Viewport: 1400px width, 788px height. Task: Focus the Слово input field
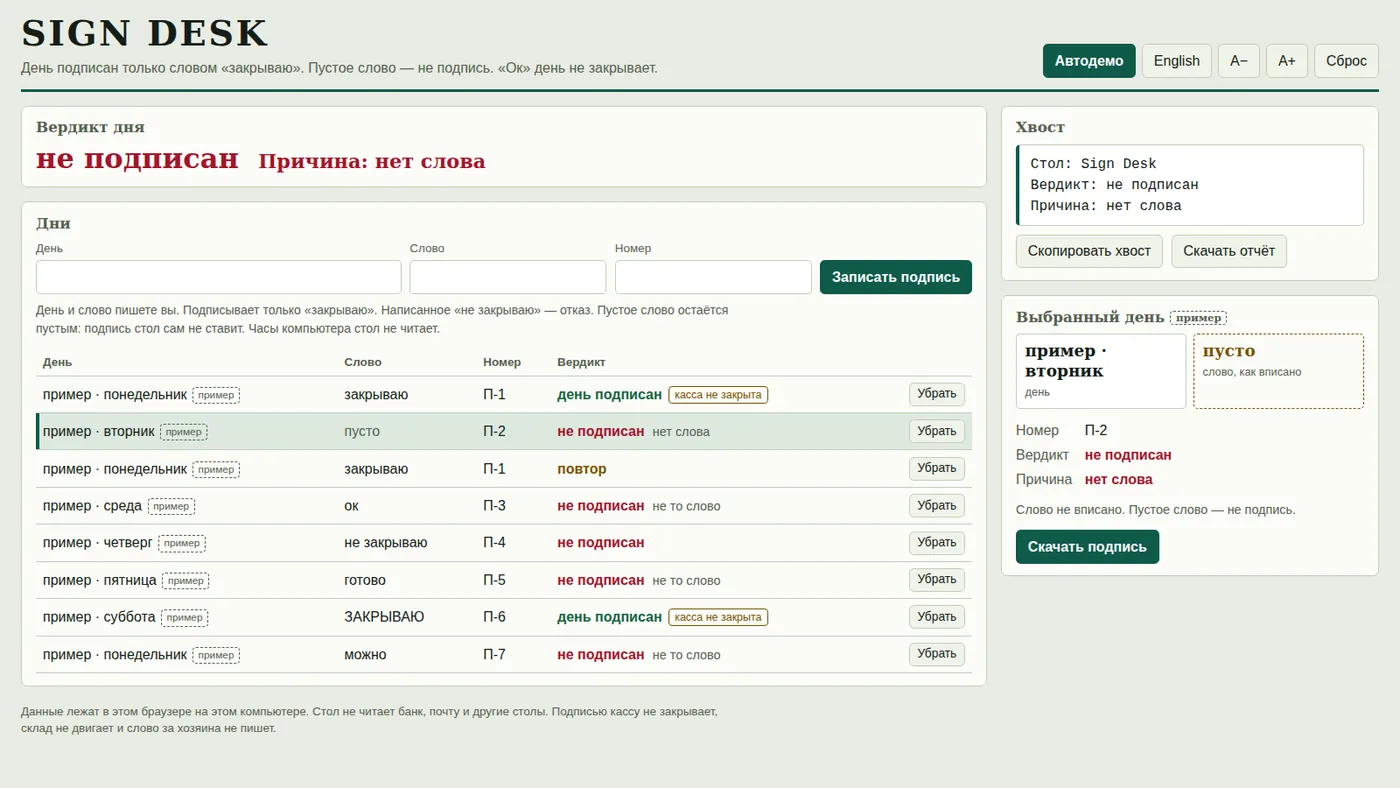[508, 277]
